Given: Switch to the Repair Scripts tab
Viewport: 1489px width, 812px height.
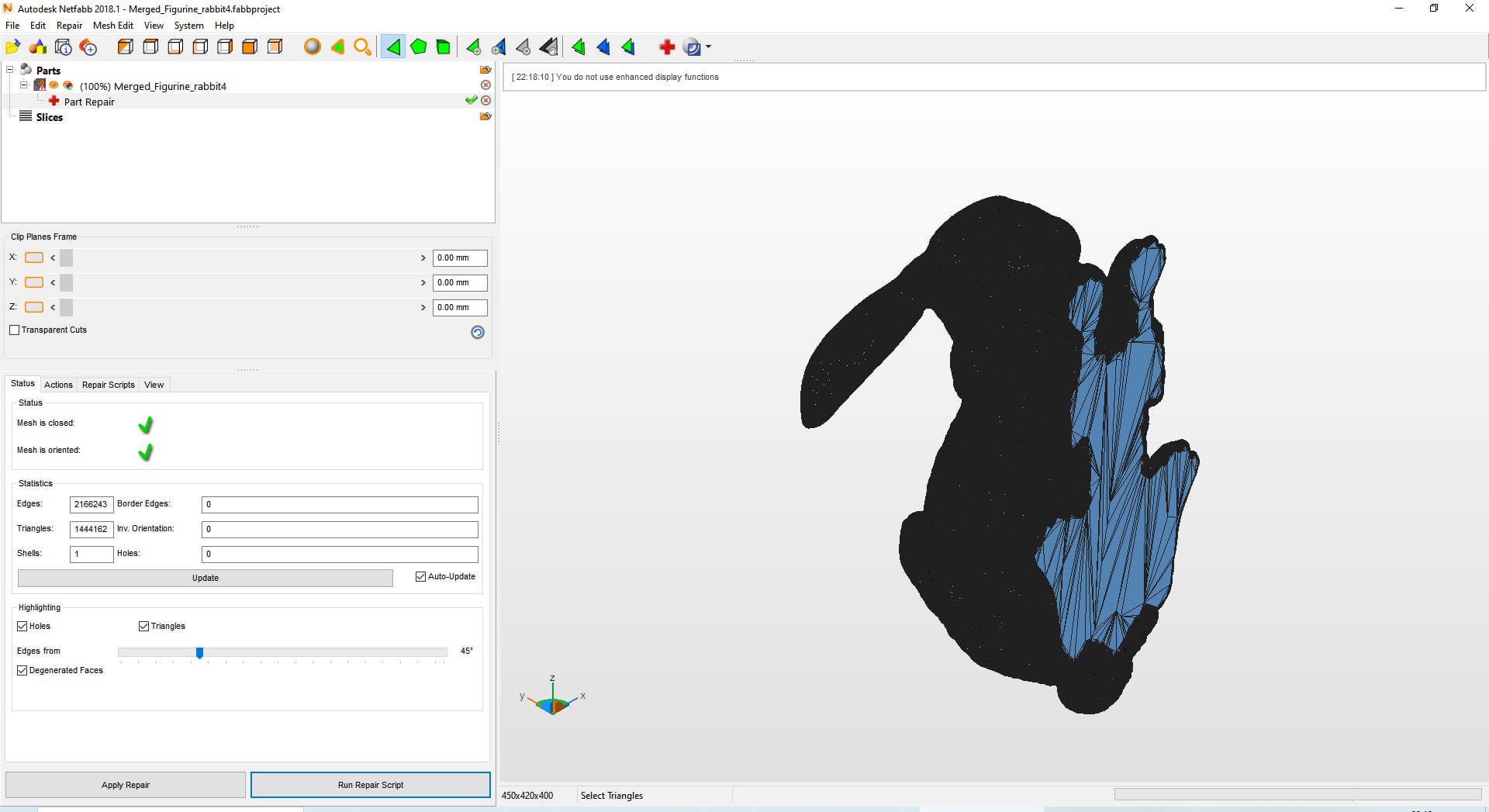Looking at the screenshot, I should (108, 385).
